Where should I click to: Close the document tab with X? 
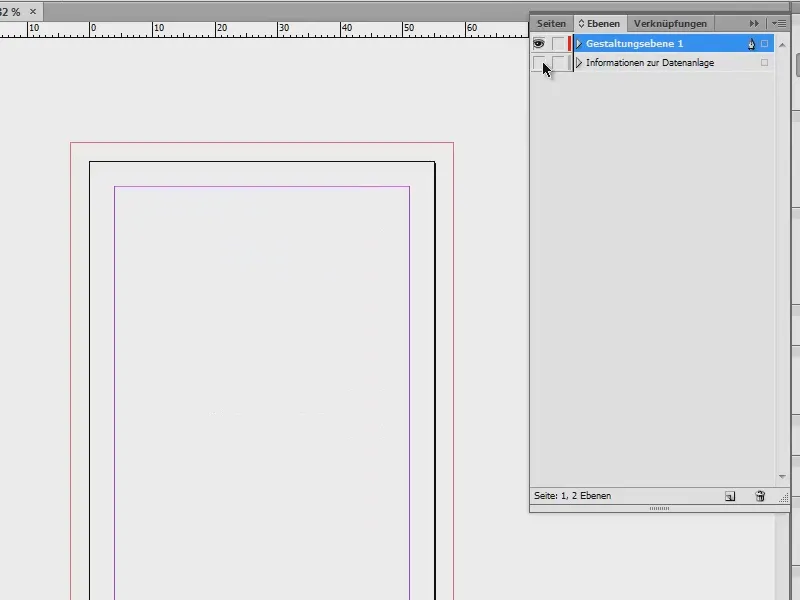point(33,11)
